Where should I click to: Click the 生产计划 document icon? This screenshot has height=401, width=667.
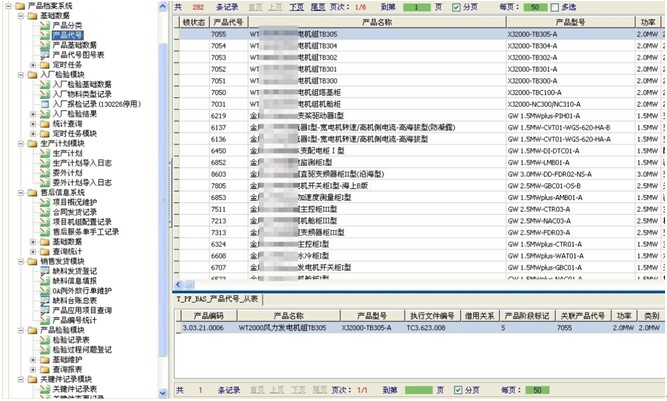tap(45, 150)
